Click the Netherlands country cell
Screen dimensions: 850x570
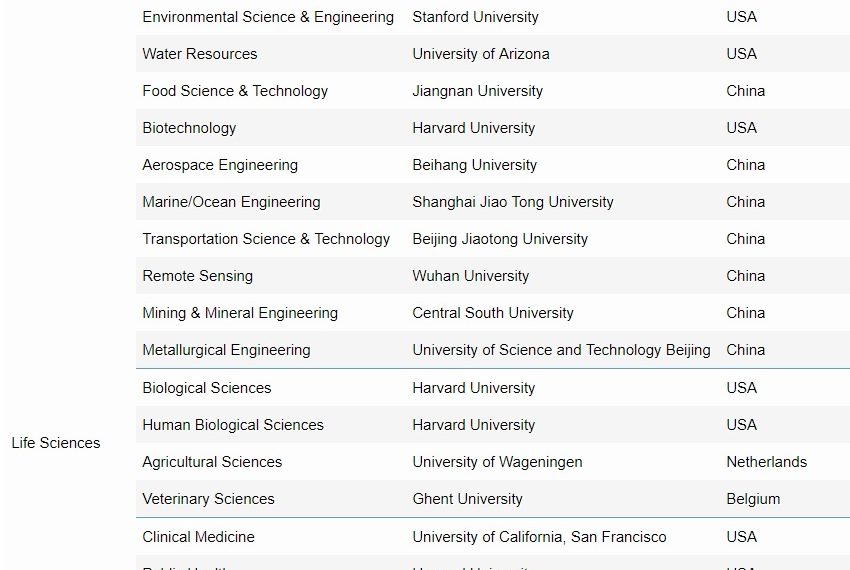click(x=766, y=462)
